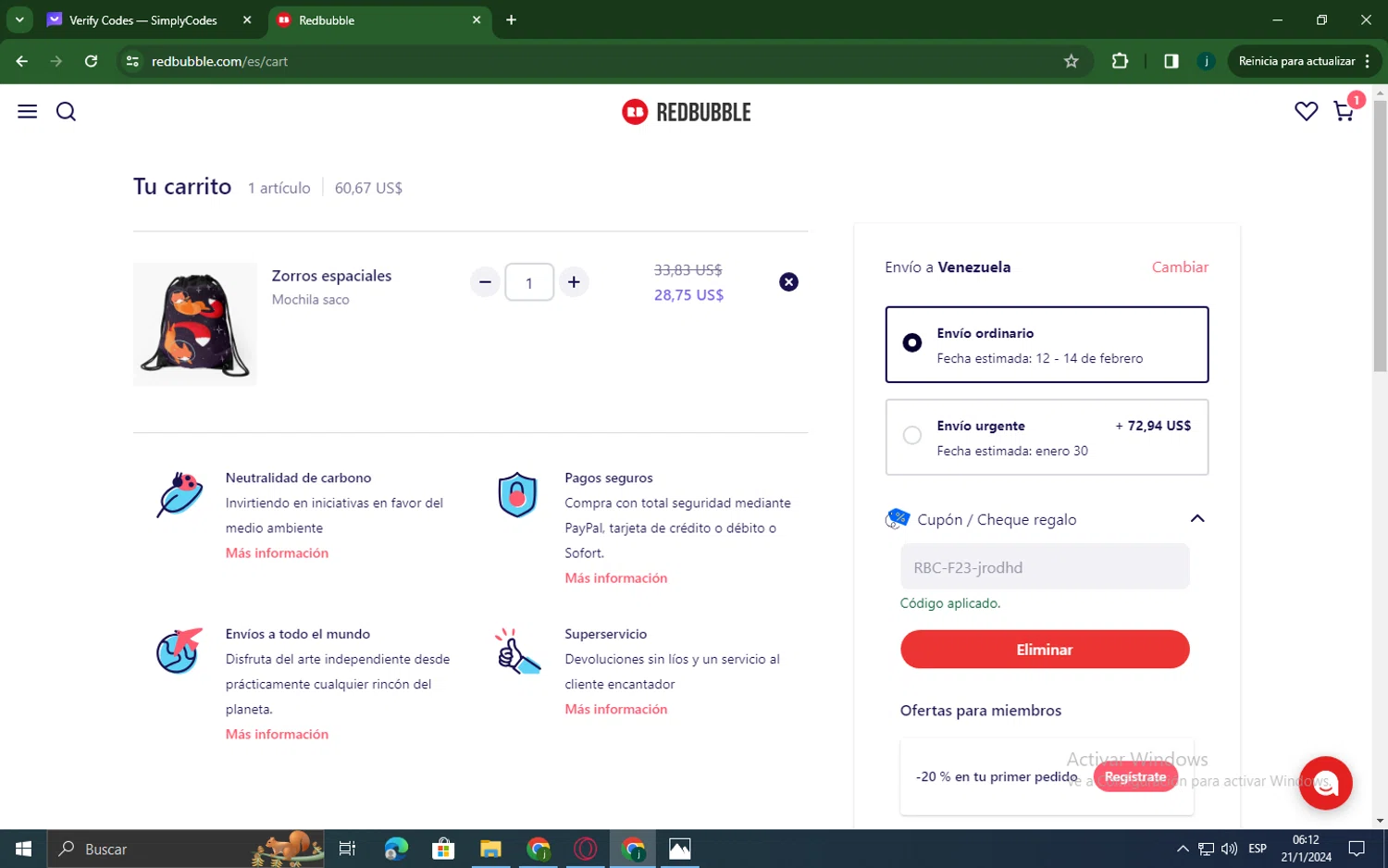Open Más información under Envíos a todo el mundo
1388x868 pixels.
click(277, 735)
